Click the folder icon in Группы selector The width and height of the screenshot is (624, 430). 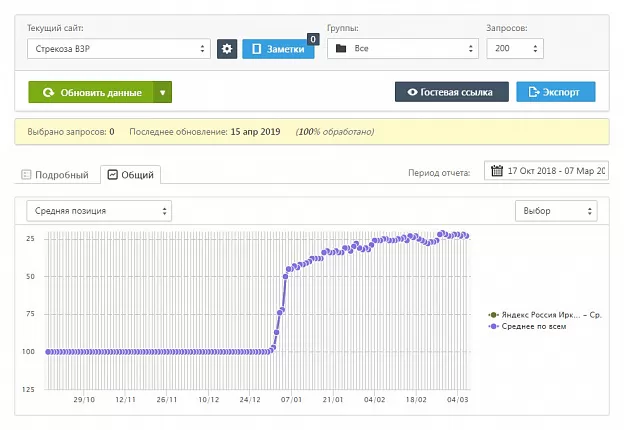coord(341,49)
